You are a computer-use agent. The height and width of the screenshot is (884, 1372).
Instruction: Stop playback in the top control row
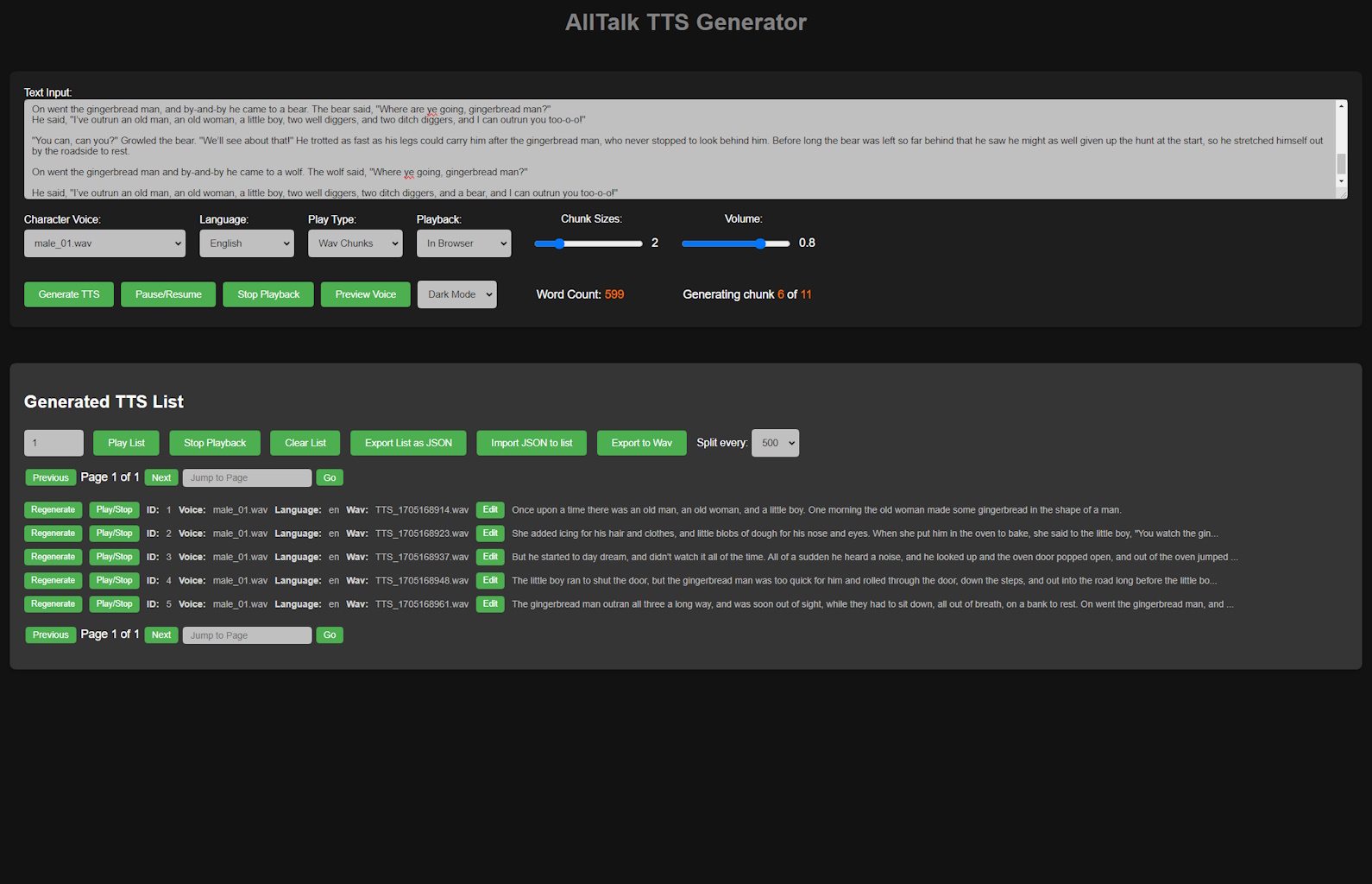coord(268,294)
